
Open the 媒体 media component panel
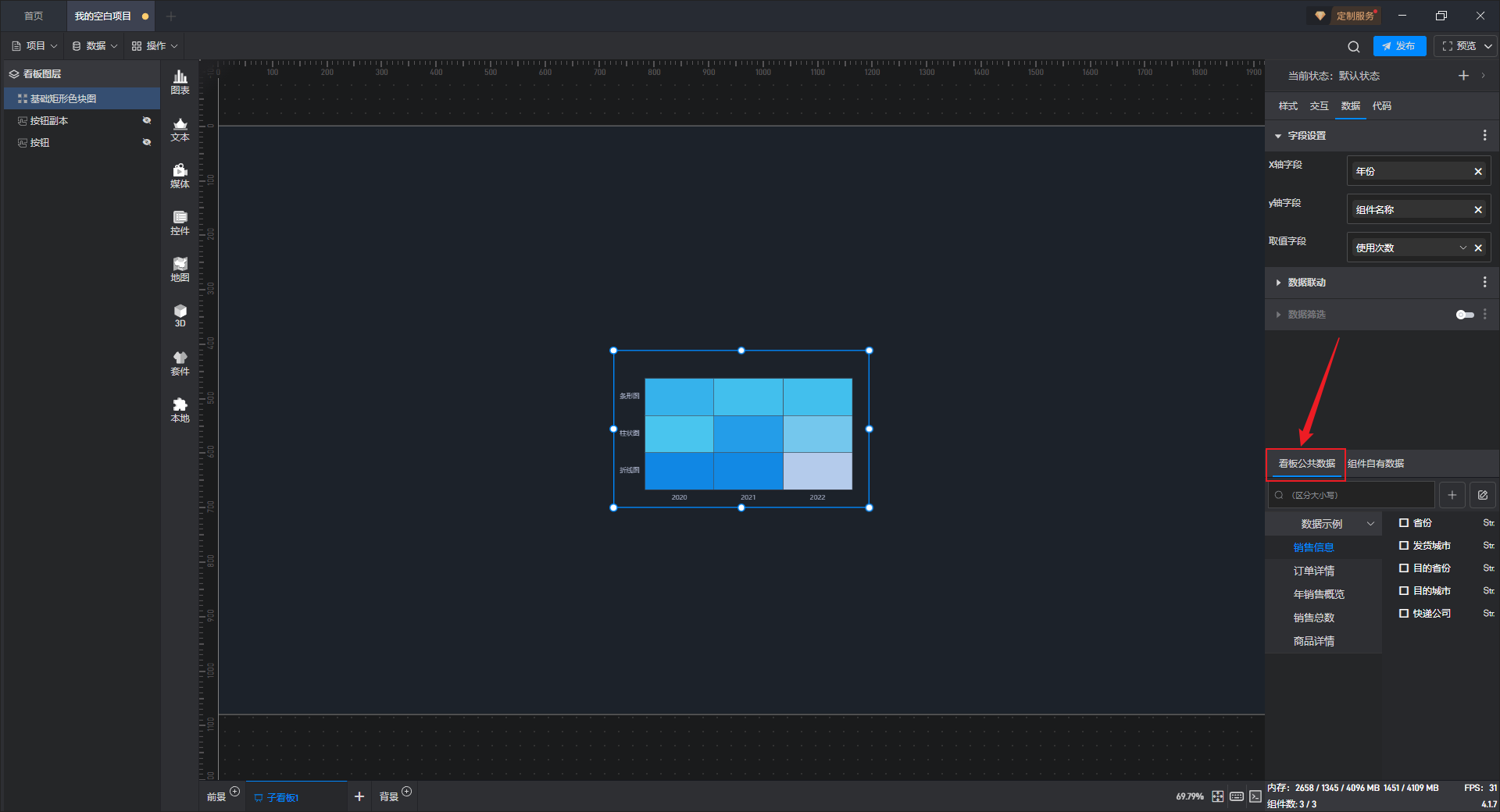tap(180, 176)
